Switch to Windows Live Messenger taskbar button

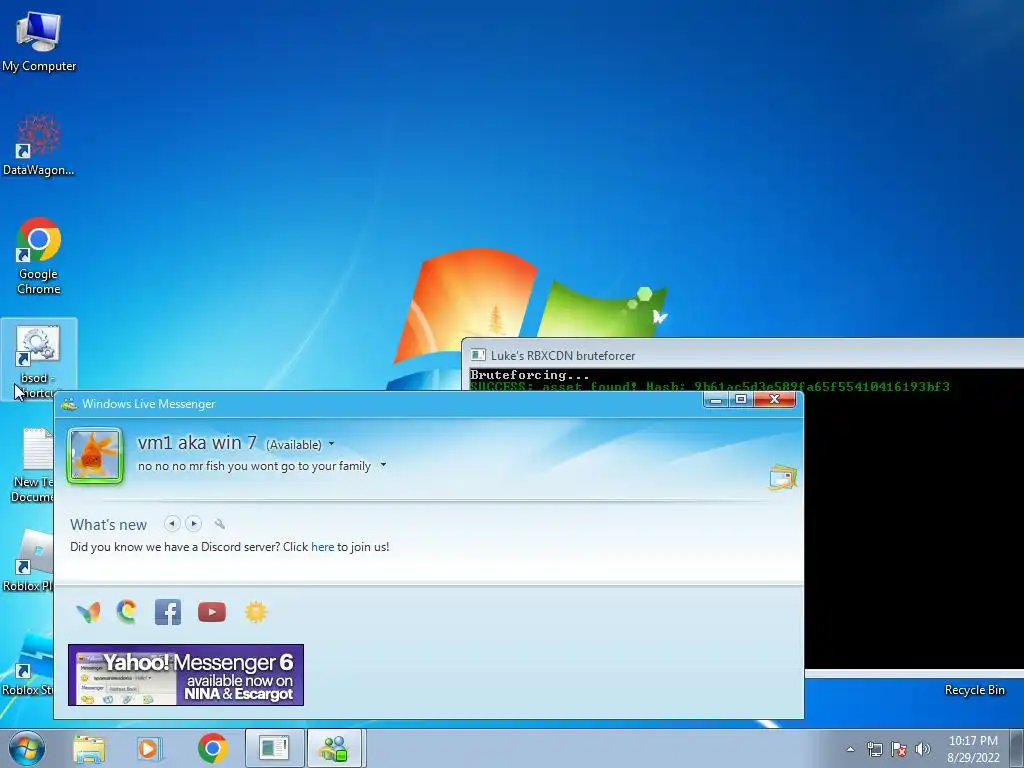(334, 748)
